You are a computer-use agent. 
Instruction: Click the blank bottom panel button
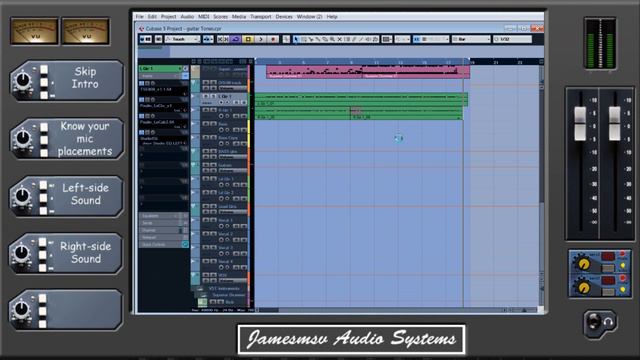67,310
